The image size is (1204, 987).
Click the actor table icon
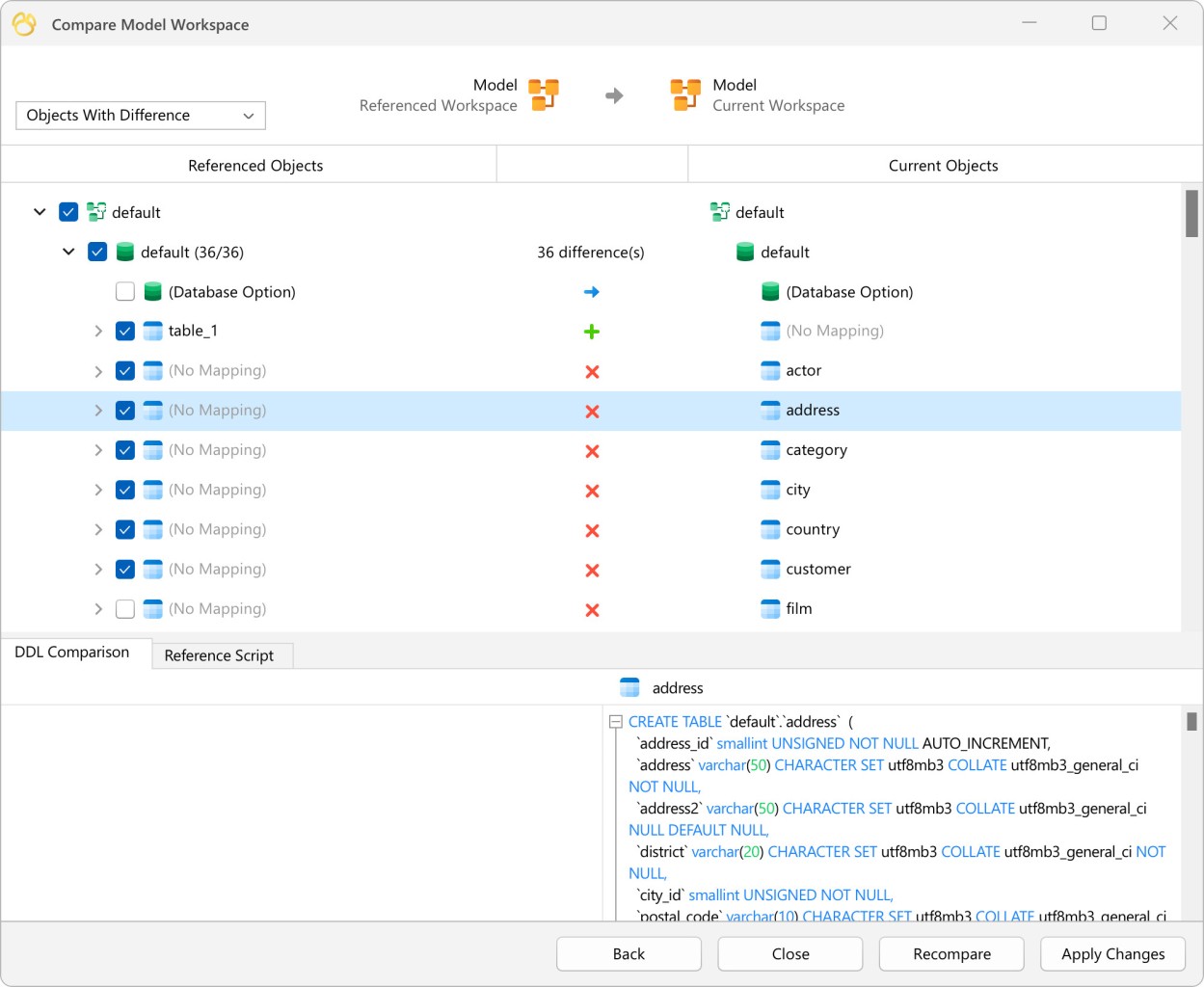(x=770, y=371)
